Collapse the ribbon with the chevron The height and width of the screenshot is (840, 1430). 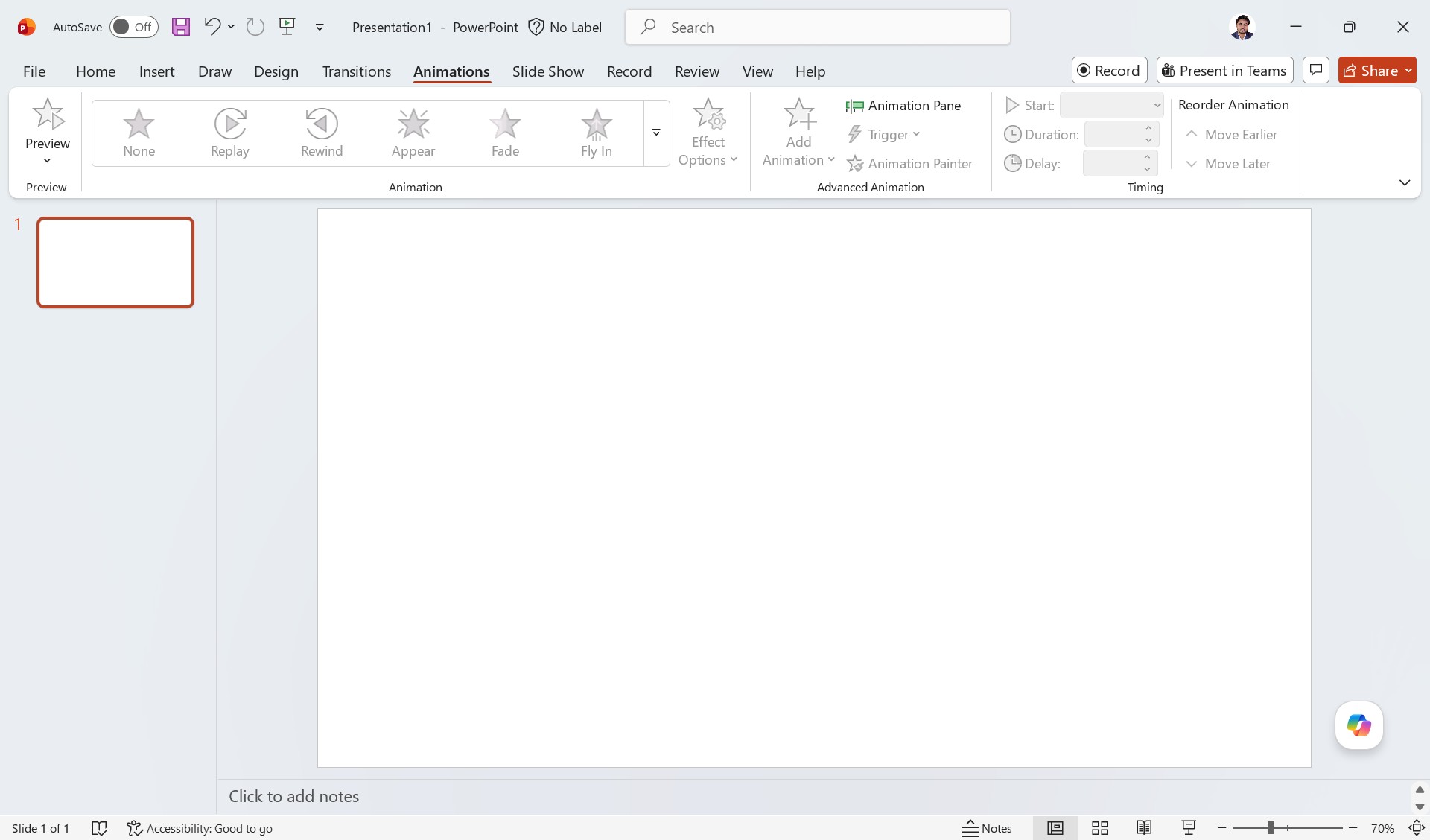point(1405,183)
